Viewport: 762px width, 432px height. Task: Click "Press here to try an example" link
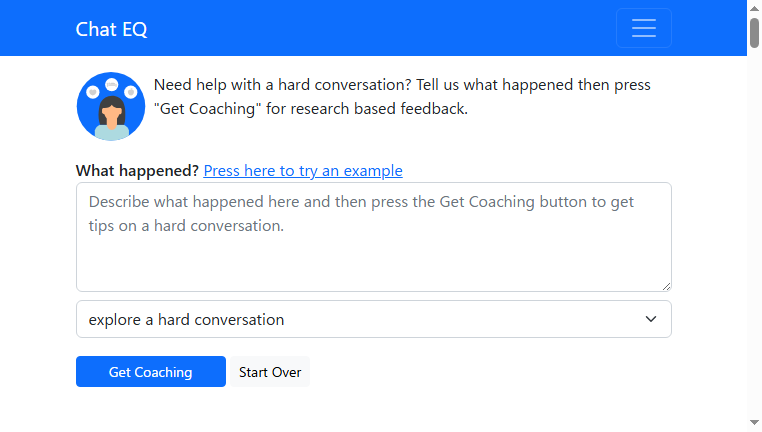tap(303, 171)
